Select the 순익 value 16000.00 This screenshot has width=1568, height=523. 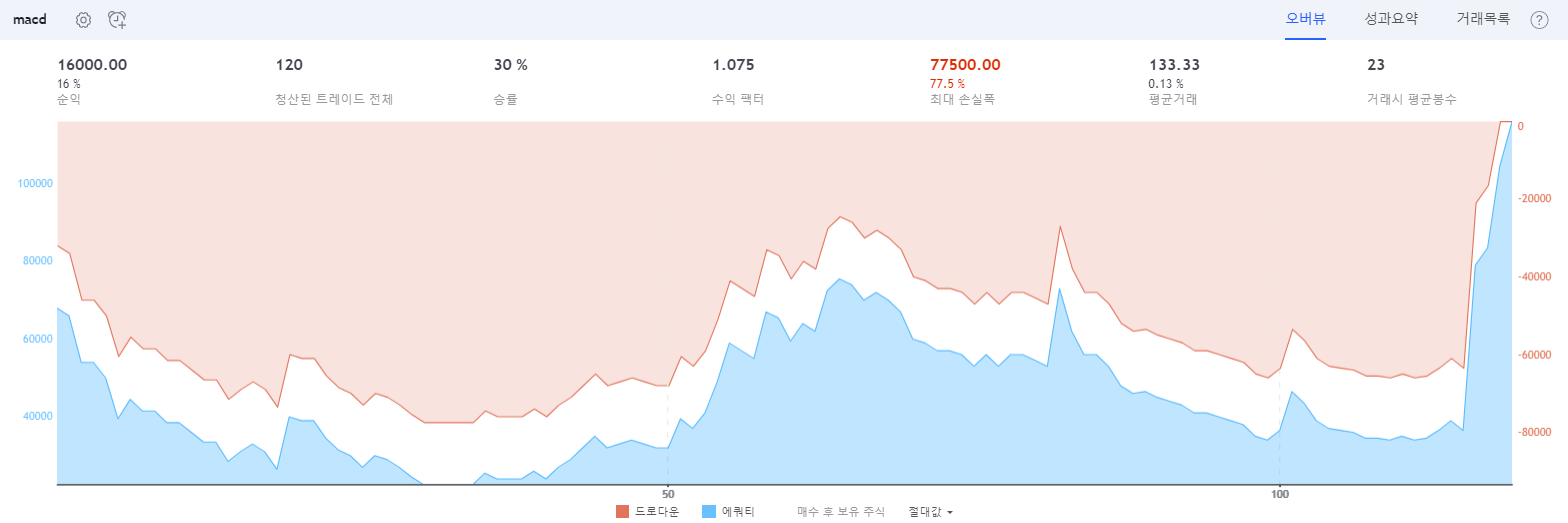point(92,65)
